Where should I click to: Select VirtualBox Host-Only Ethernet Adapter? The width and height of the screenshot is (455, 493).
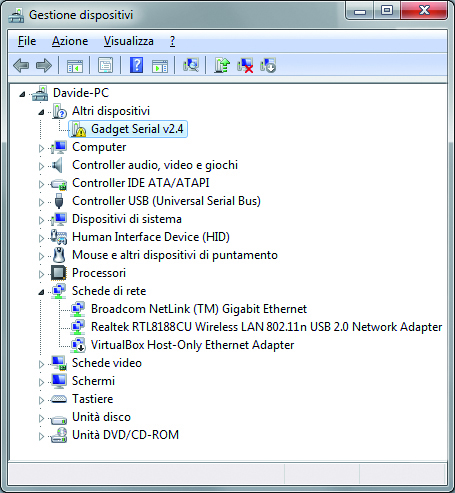tap(192, 345)
